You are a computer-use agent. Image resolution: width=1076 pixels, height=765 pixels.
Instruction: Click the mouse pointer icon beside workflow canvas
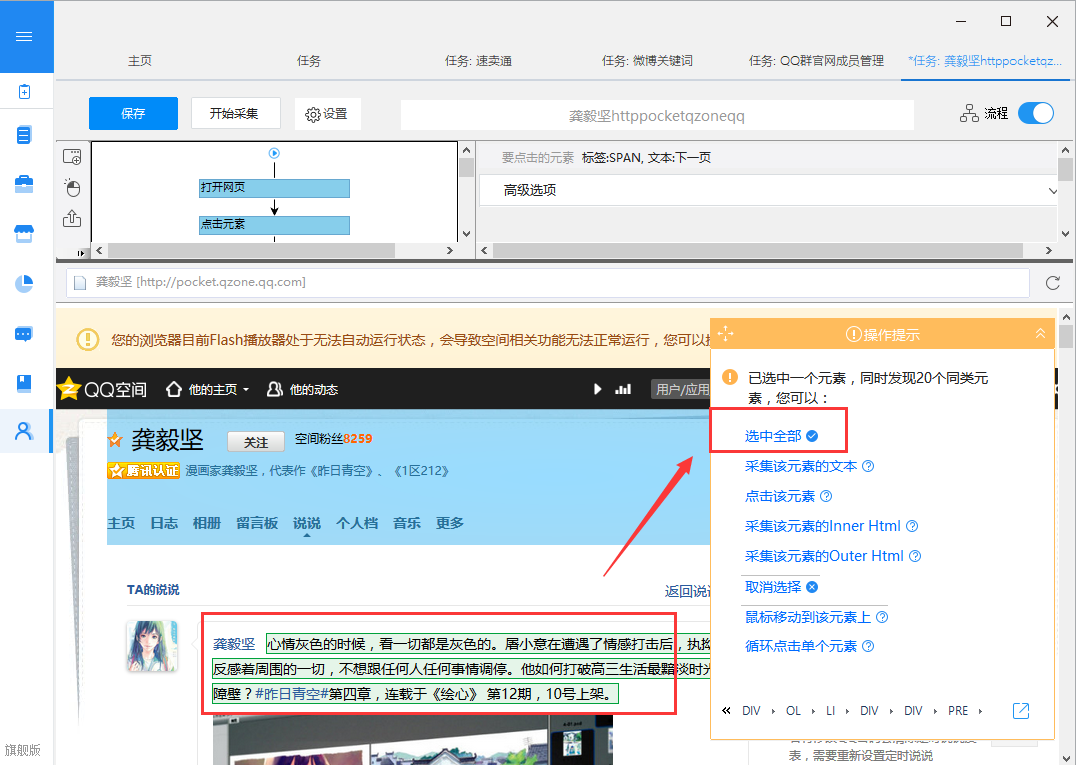(72, 187)
